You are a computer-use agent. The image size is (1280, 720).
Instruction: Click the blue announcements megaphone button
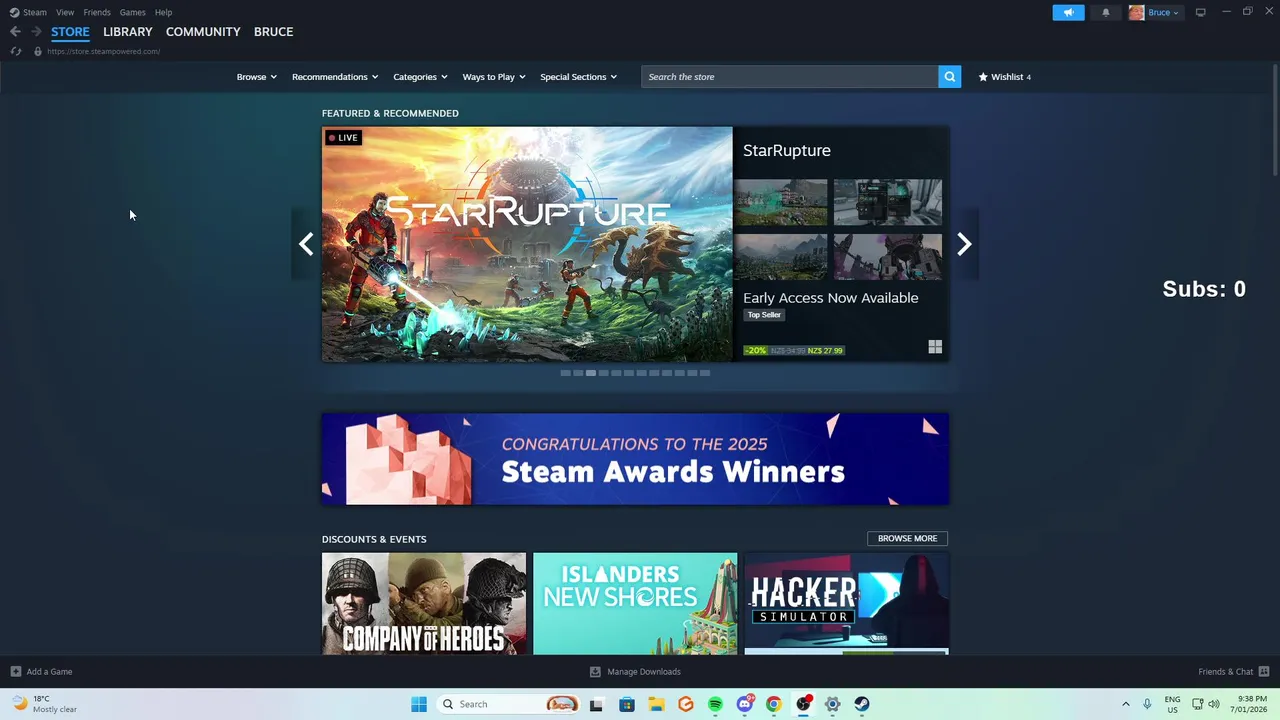(x=1068, y=12)
